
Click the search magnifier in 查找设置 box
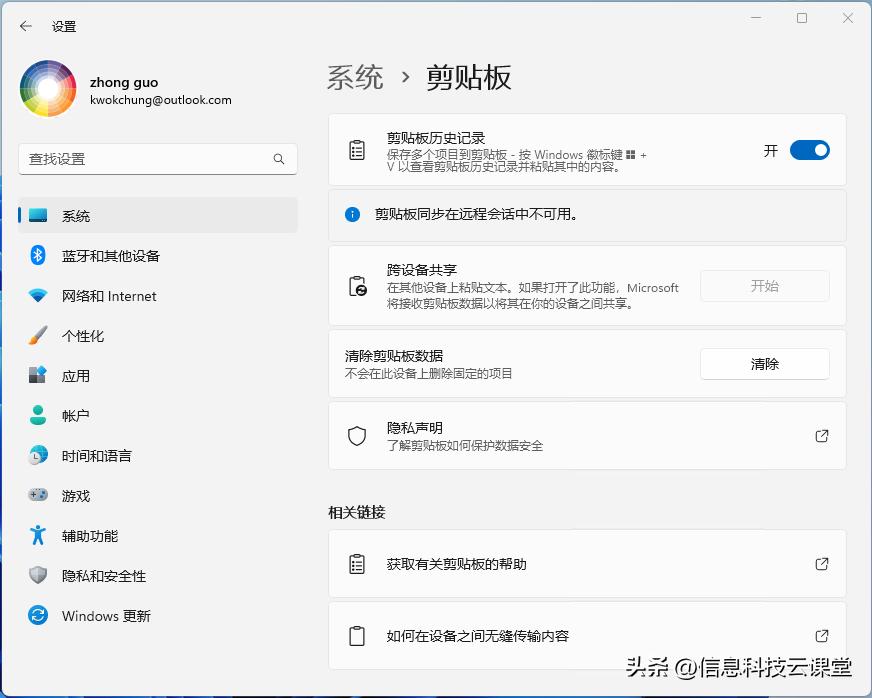[280, 159]
